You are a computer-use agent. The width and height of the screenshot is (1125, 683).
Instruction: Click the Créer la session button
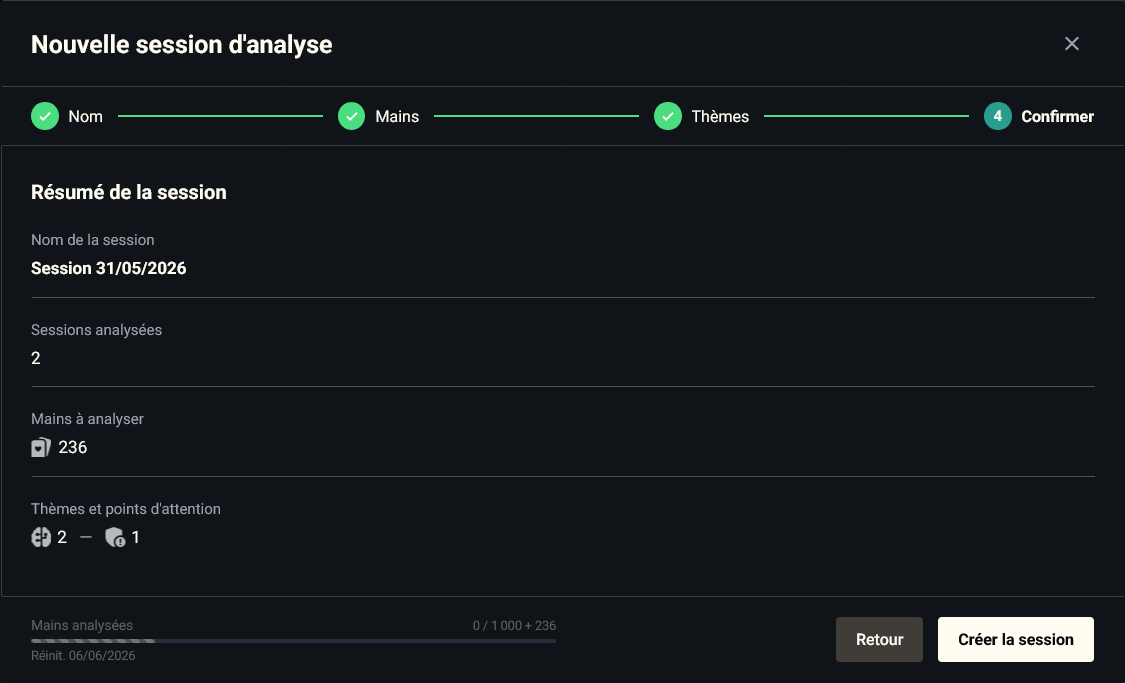pyautogui.click(x=1016, y=639)
